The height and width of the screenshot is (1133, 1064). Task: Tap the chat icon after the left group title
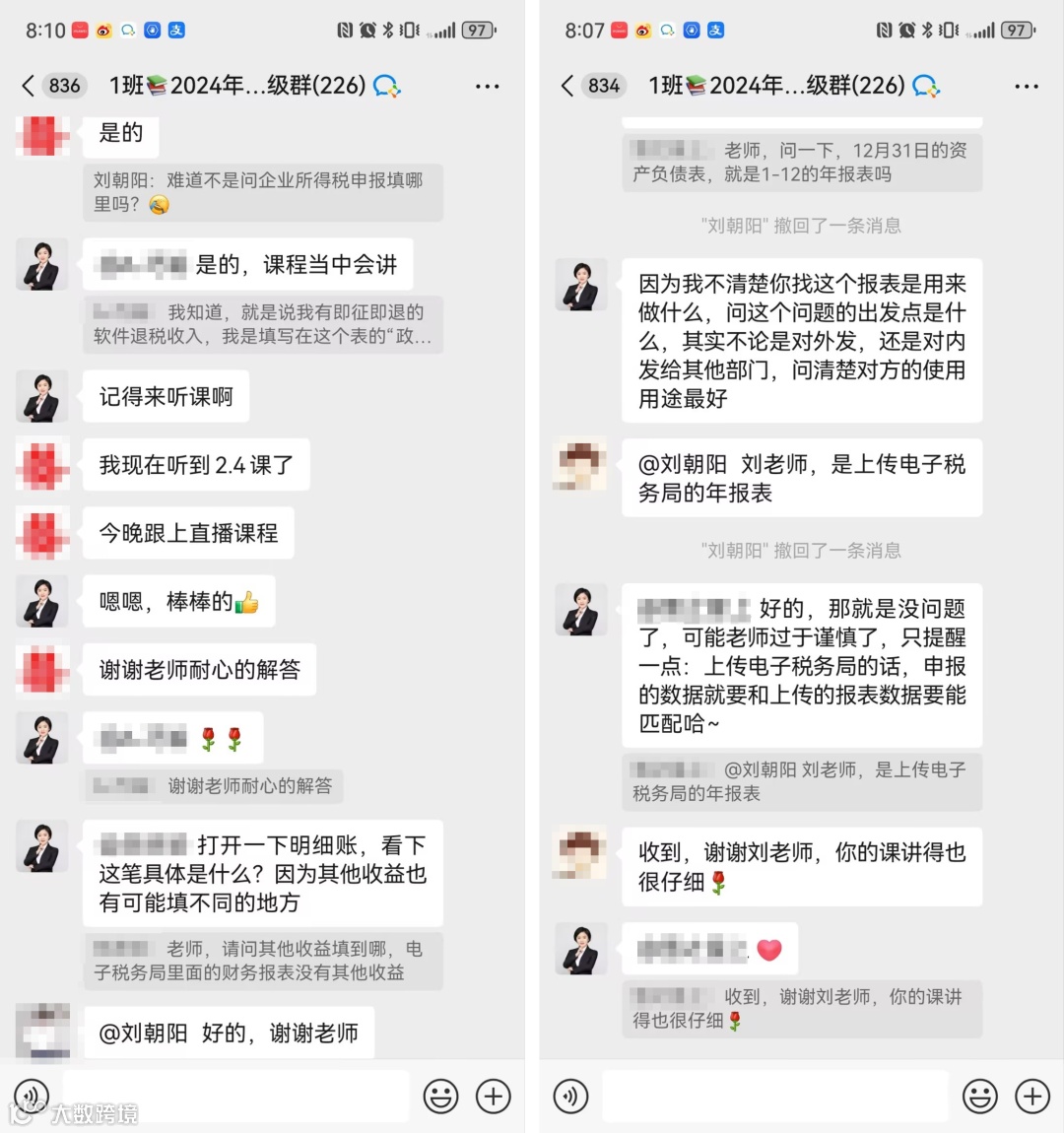386,86
